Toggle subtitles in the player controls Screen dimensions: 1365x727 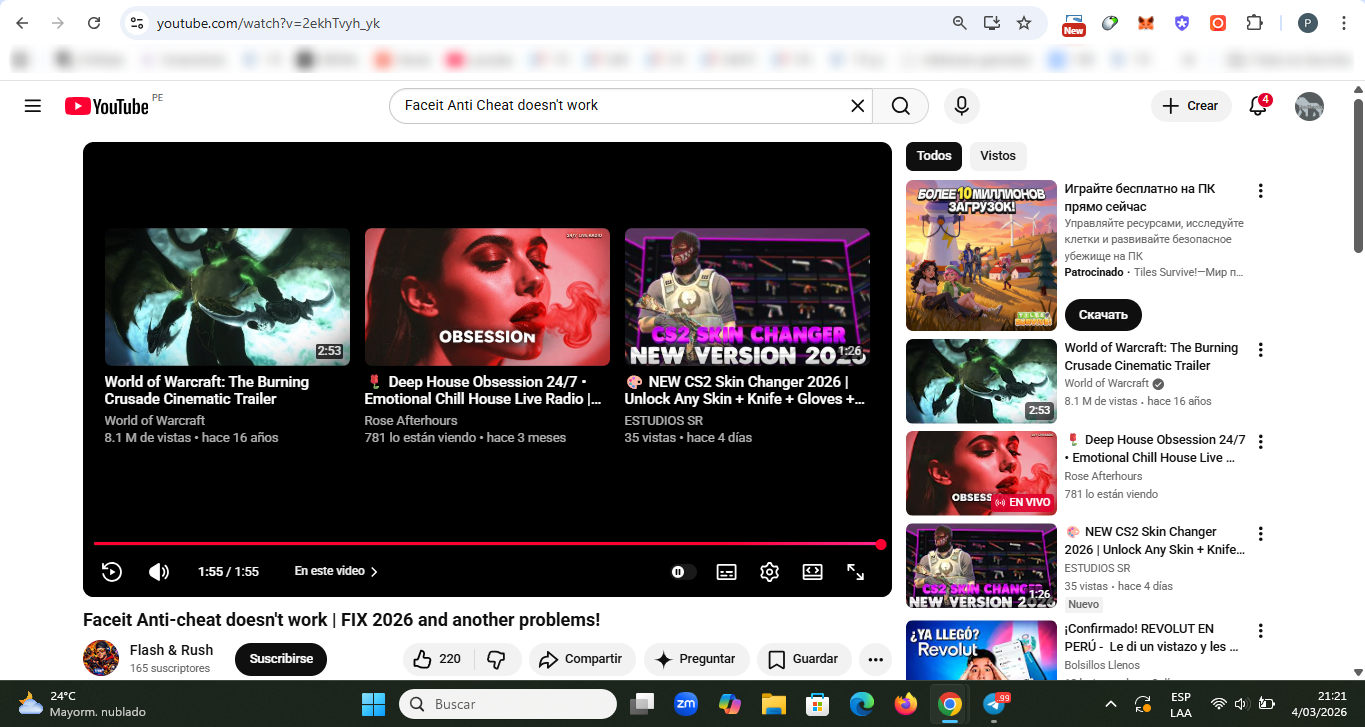[x=727, y=572]
